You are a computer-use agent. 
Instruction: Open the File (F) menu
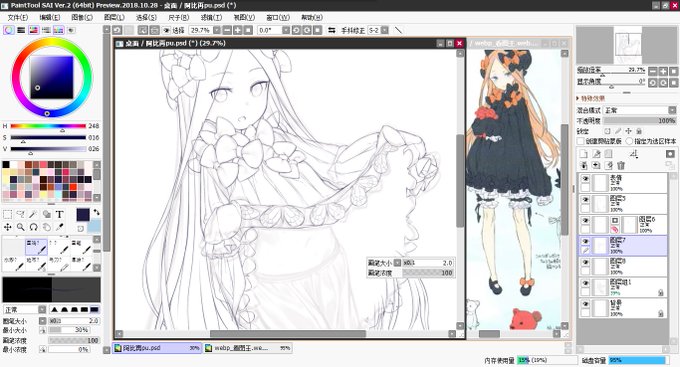(x=18, y=17)
